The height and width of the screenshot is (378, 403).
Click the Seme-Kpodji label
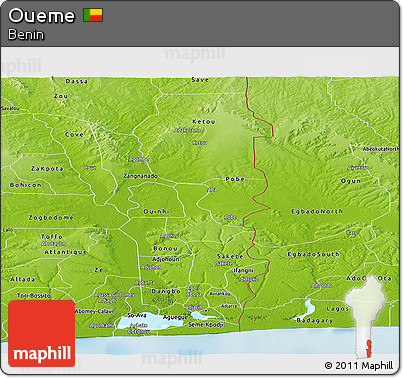(x=206, y=324)
